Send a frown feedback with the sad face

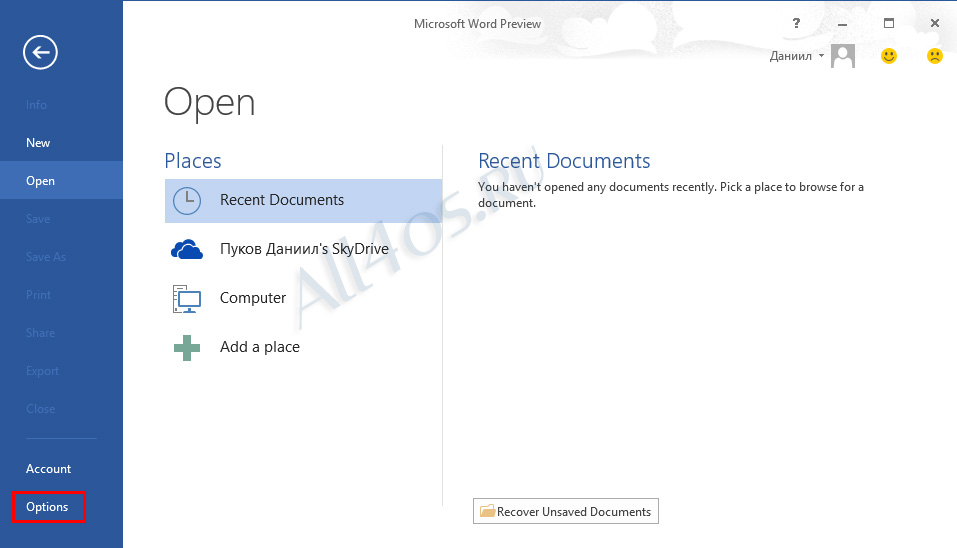934,56
